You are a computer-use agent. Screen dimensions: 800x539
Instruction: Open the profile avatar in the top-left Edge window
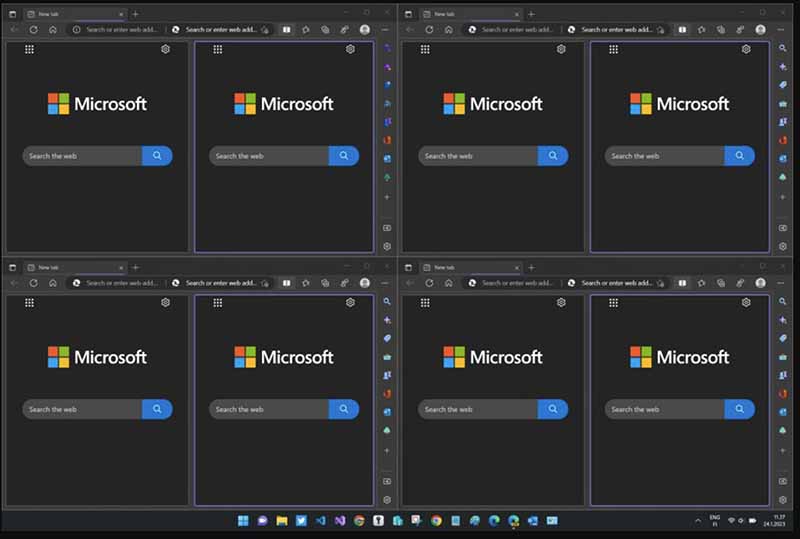[x=365, y=30]
